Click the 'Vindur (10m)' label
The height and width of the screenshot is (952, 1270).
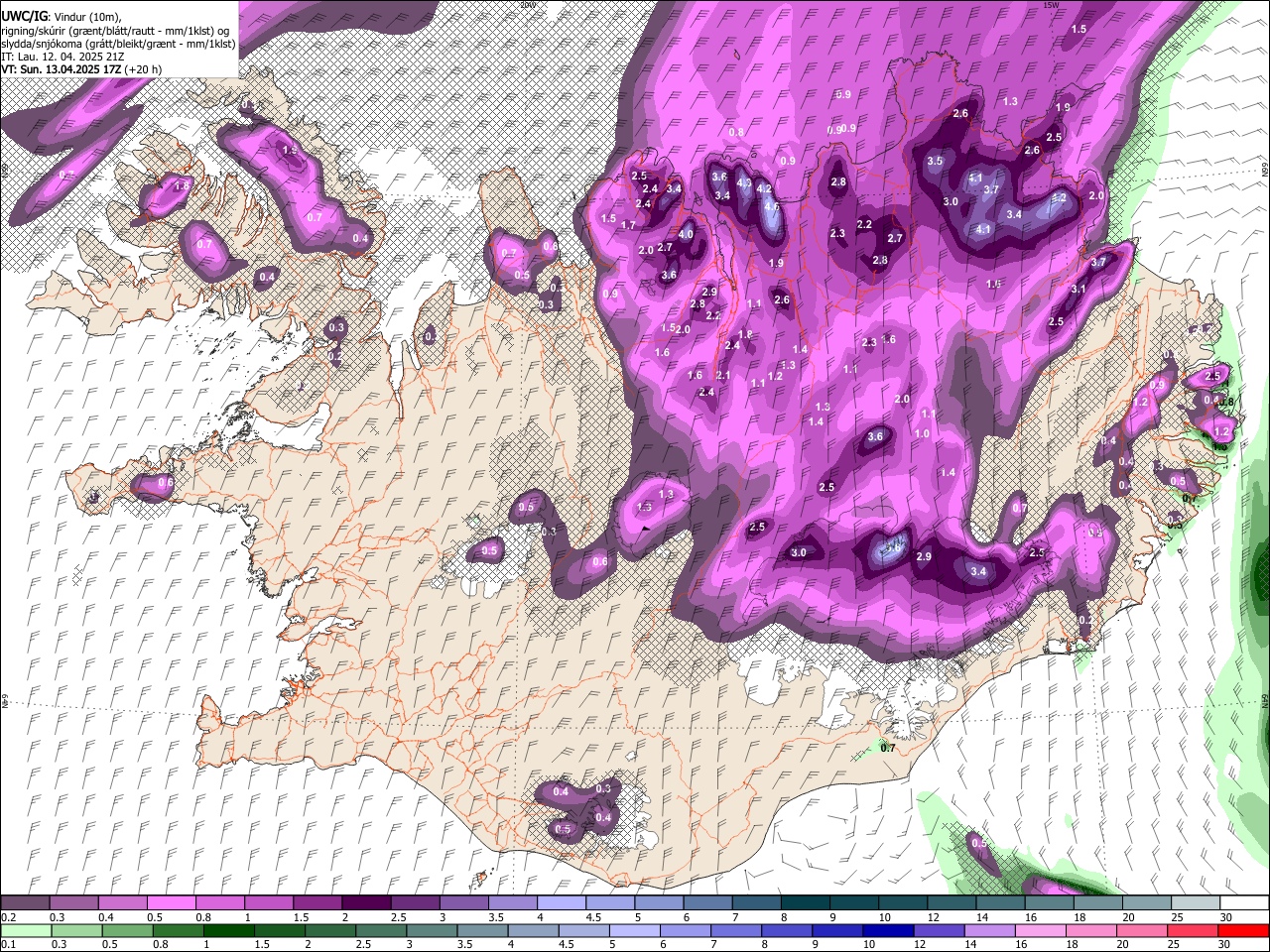[x=86, y=17]
